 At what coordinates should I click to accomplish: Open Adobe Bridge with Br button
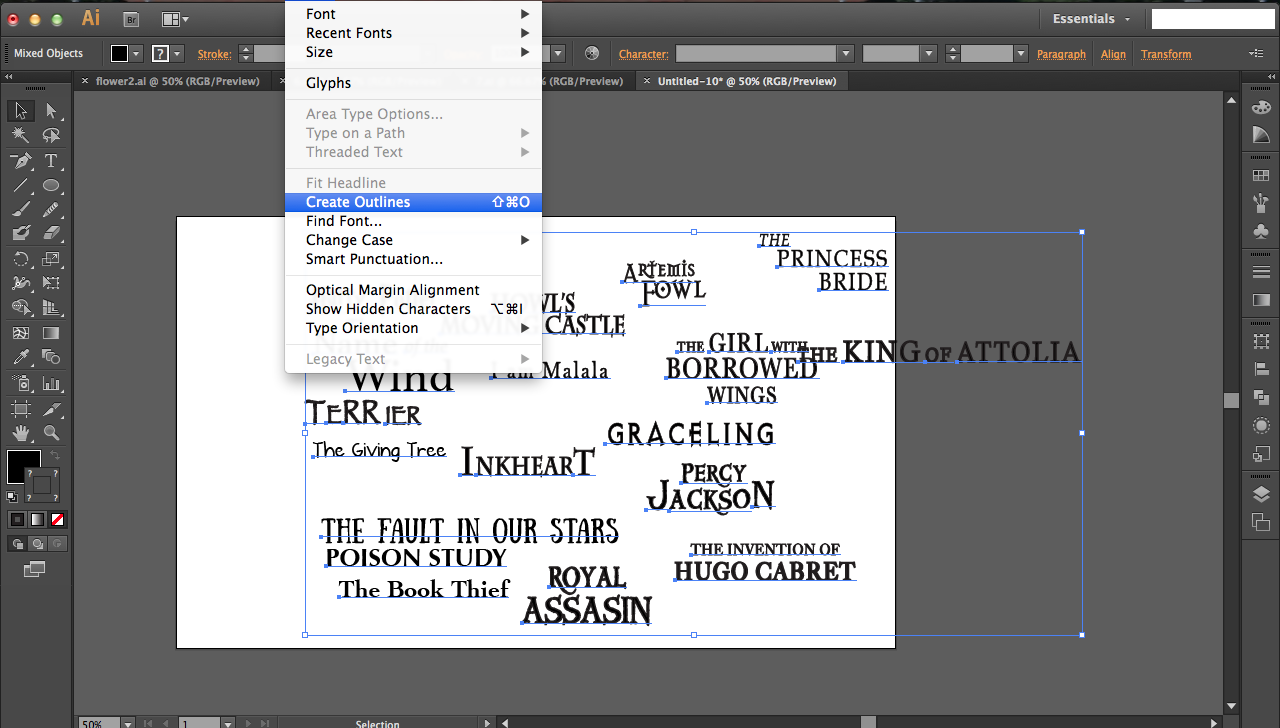pos(131,19)
